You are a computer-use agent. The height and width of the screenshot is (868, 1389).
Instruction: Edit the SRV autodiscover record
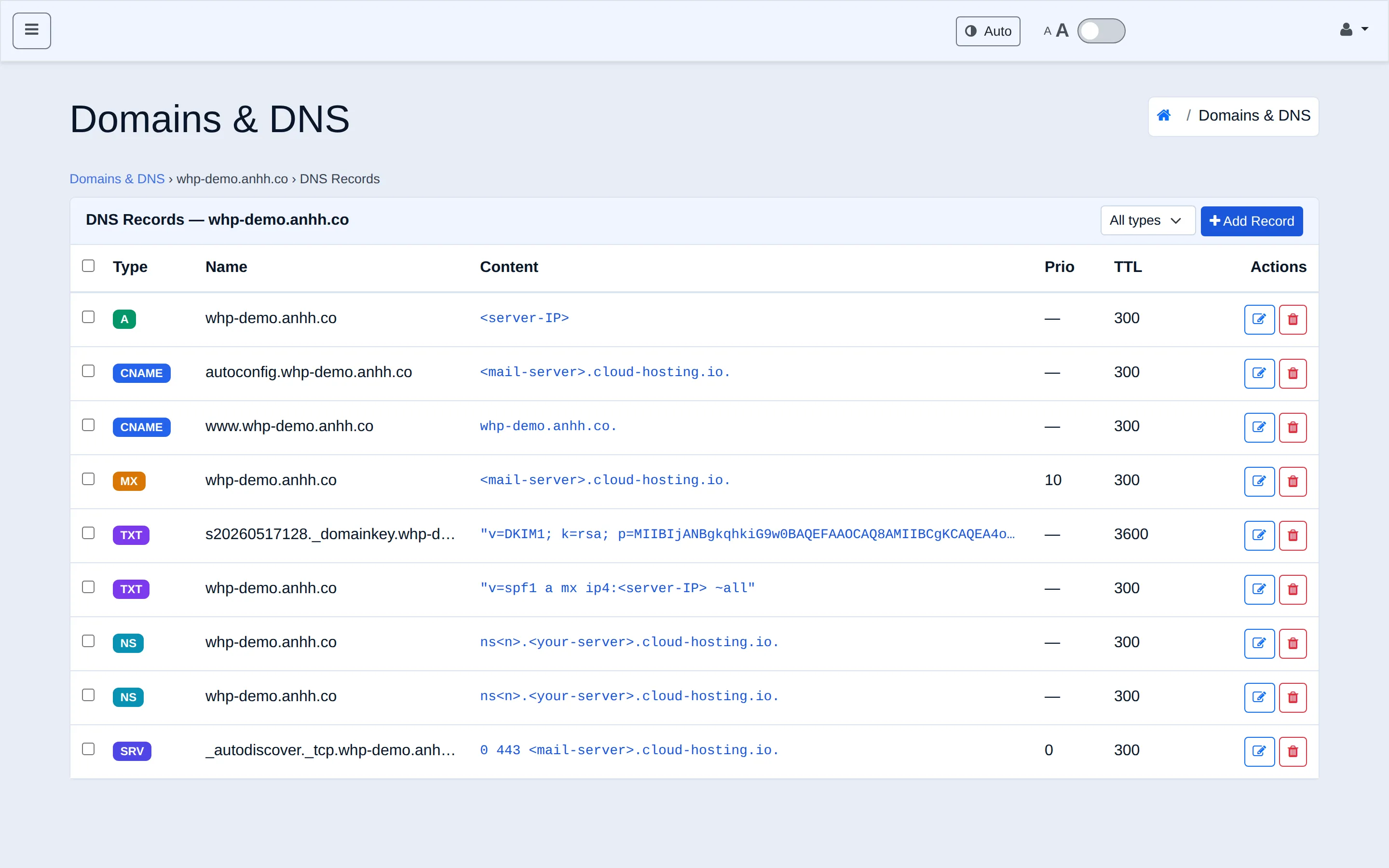point(1259,751)
